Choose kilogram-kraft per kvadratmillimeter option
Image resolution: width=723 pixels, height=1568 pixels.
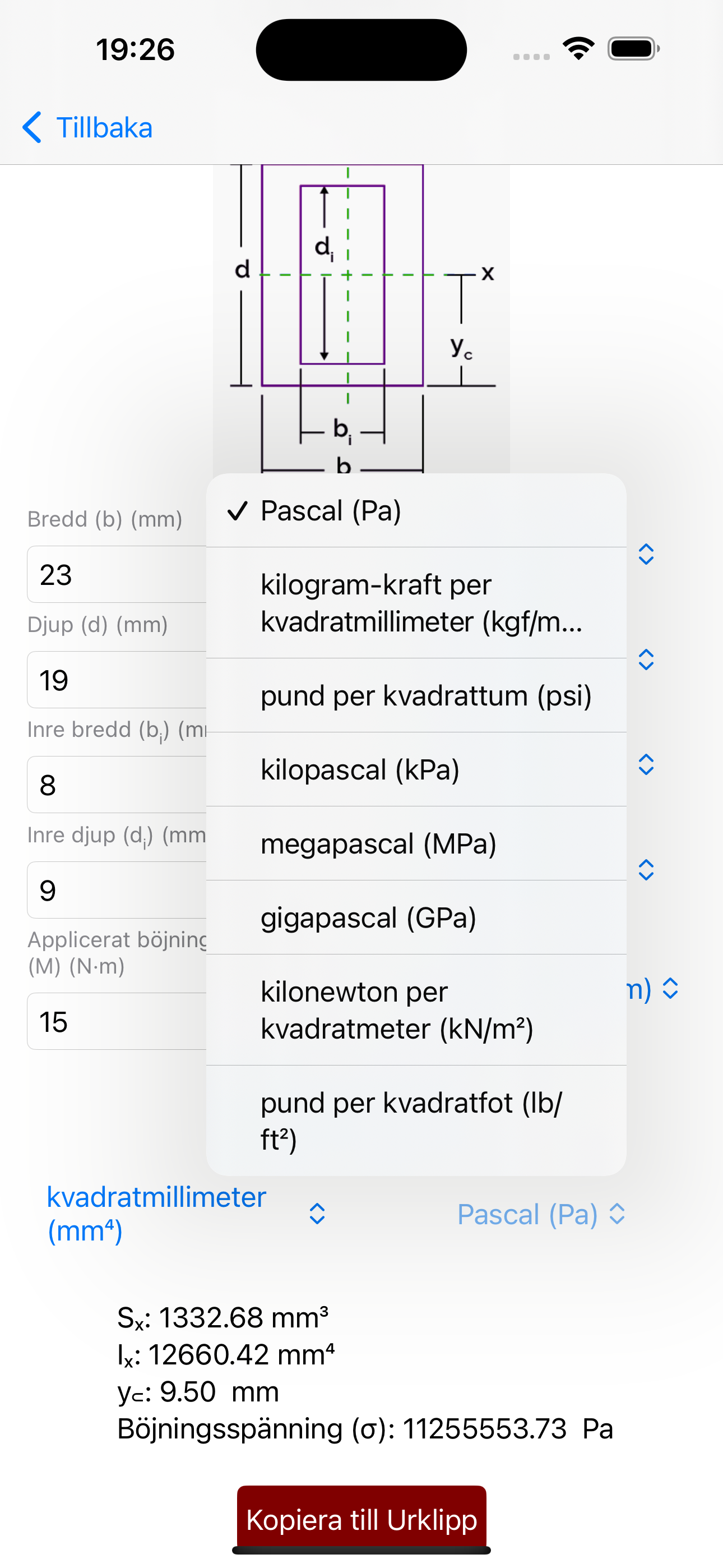click(x=416, y=603)
